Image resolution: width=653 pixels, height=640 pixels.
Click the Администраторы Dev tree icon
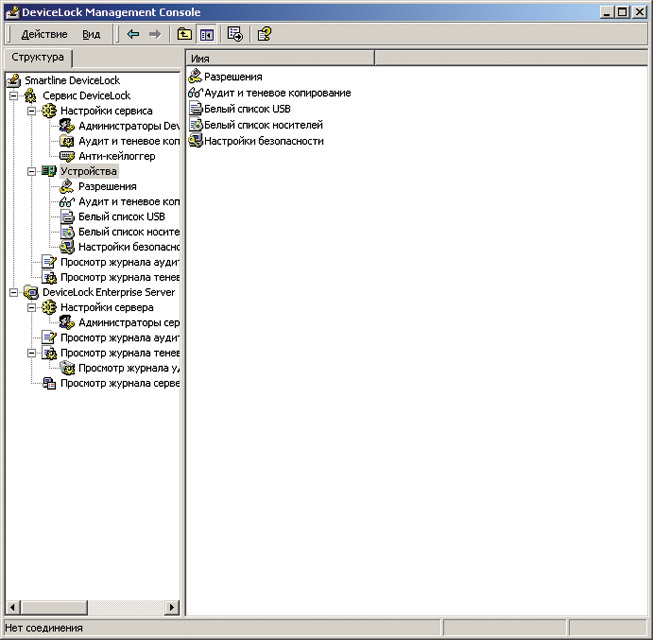[x=67, y=126]
